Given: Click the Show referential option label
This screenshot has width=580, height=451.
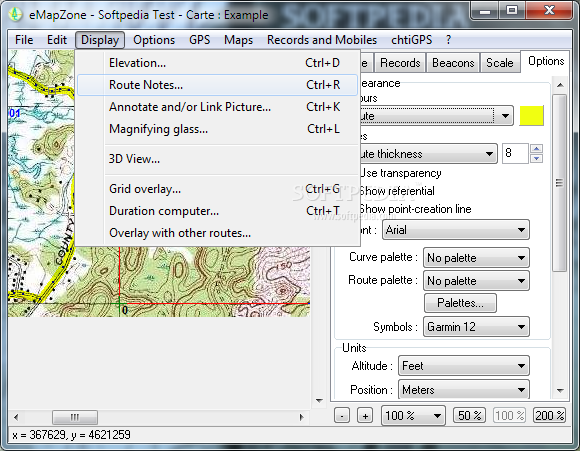Looking at the screenshot, I should pyautogui.click(x=397, y=191).
